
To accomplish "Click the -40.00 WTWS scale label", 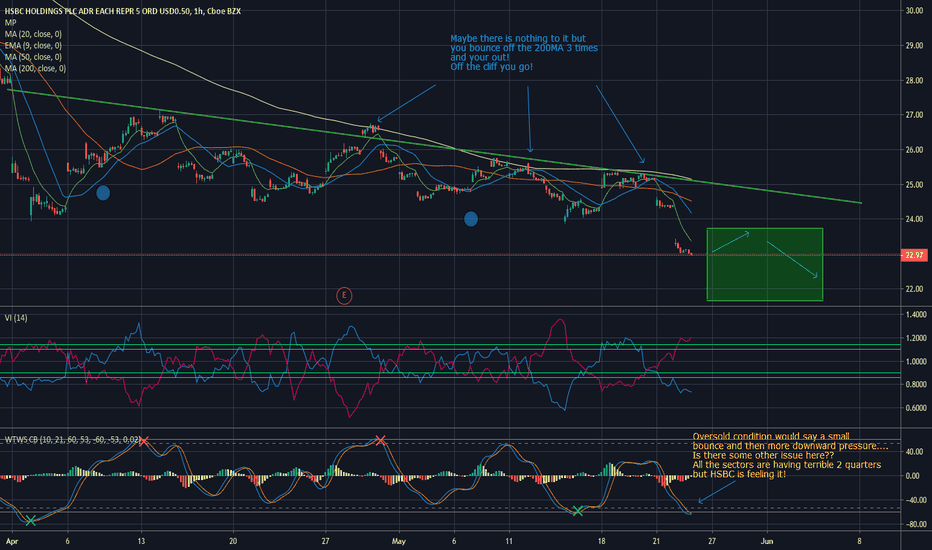I will coord(914,500).
